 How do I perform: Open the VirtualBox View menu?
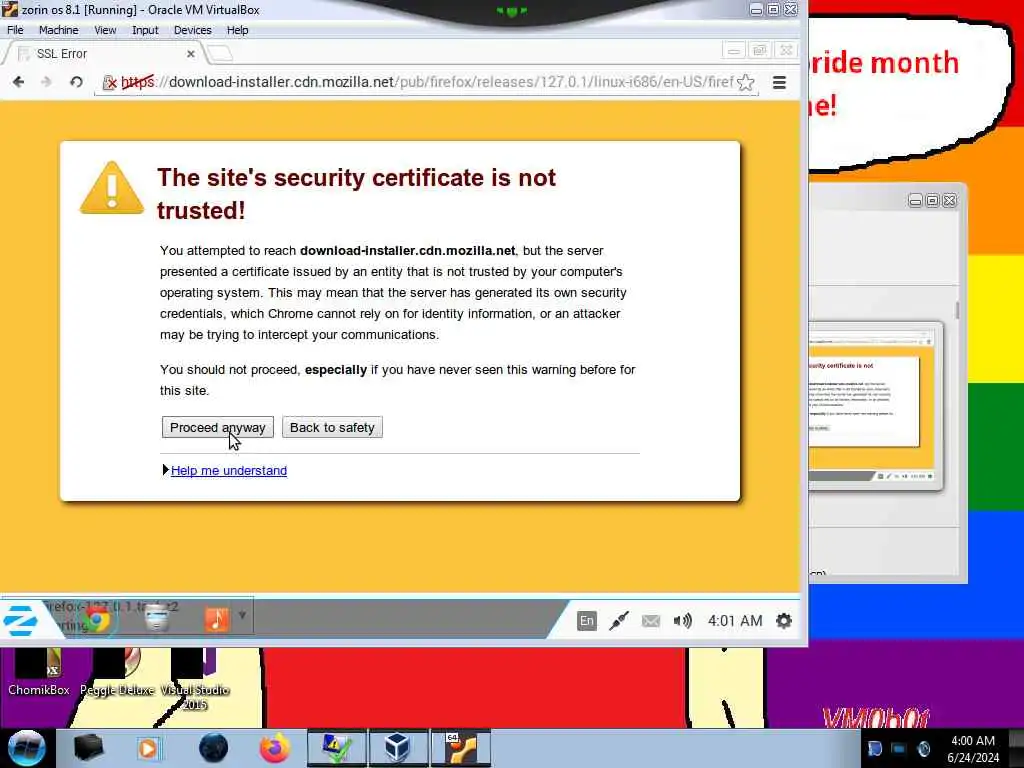pyautogui.click(x=104, y=30)
